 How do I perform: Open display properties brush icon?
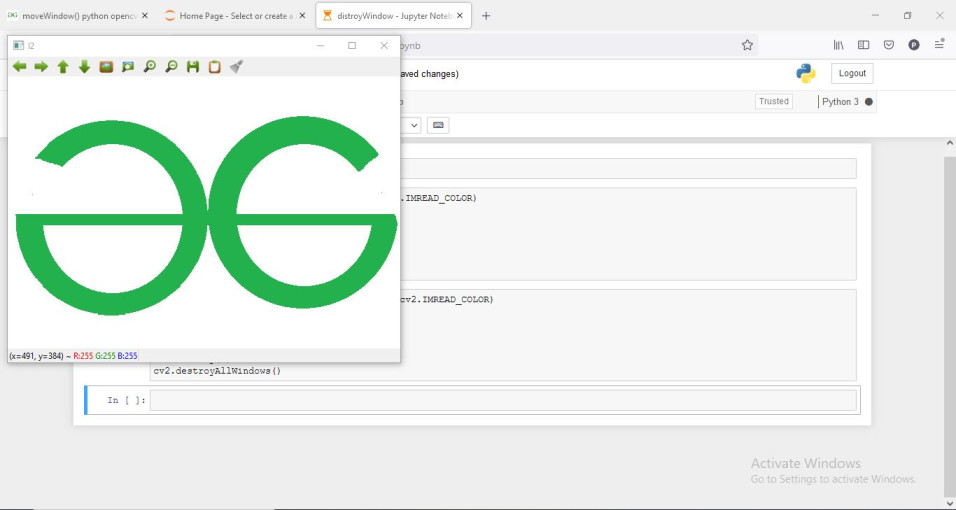237,66
